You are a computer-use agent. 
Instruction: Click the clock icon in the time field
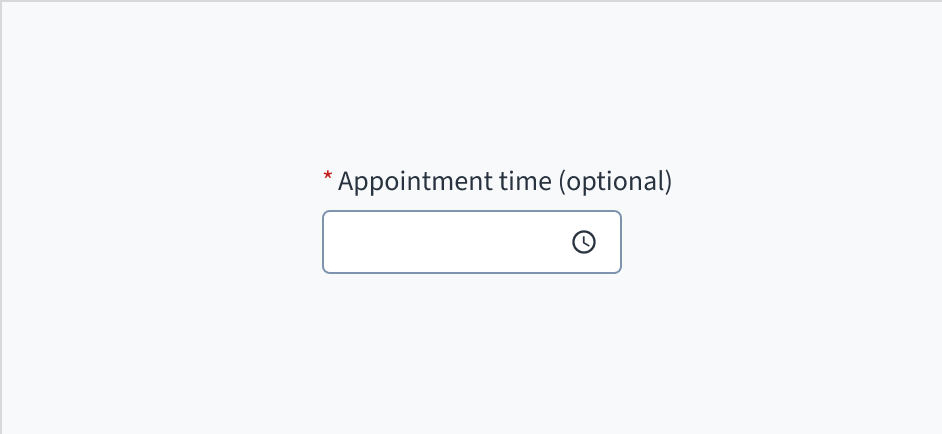[x=584, y=242]
